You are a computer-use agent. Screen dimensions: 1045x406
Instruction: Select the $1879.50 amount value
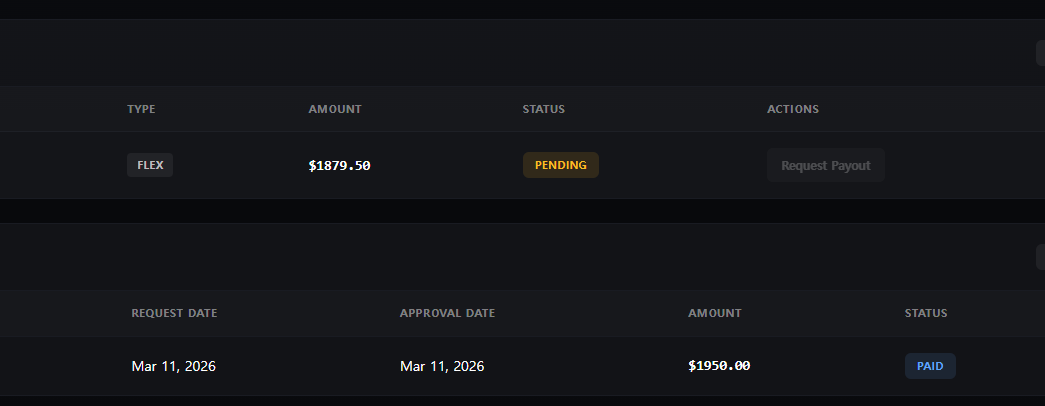coord(340,165)
